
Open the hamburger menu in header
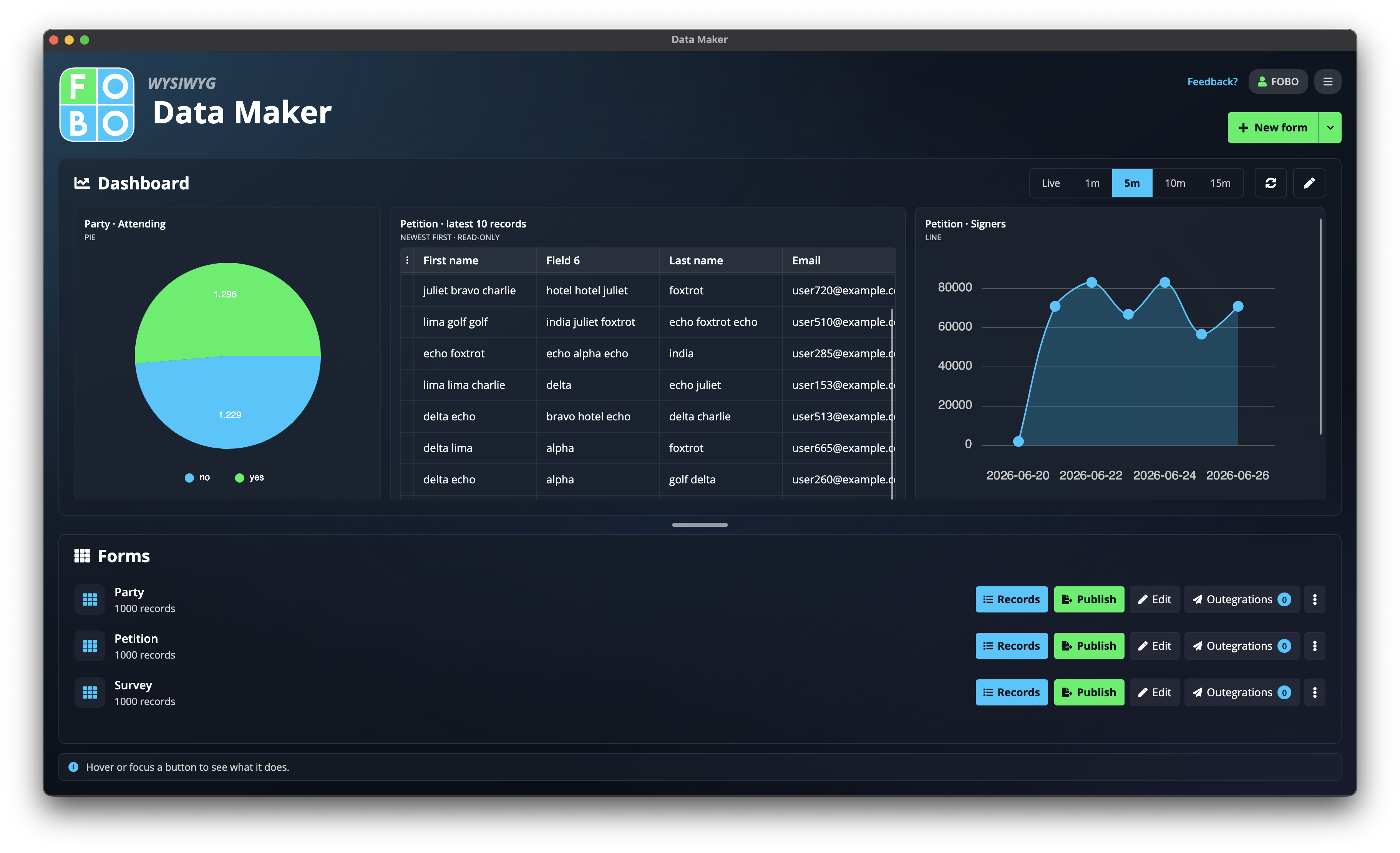point(1327,82)
